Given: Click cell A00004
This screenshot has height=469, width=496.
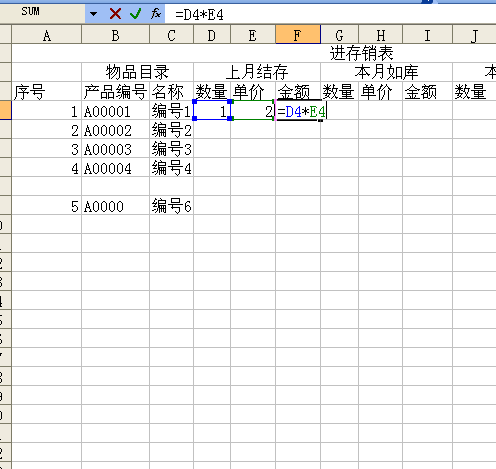Looking at the screenshot, I should [x=115, y=168].
